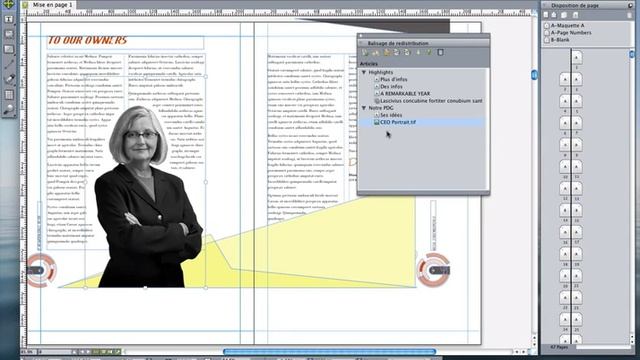Click the Balisage de redistribution title bar
The width and height of the screenshot is (640, 360).
424,43
